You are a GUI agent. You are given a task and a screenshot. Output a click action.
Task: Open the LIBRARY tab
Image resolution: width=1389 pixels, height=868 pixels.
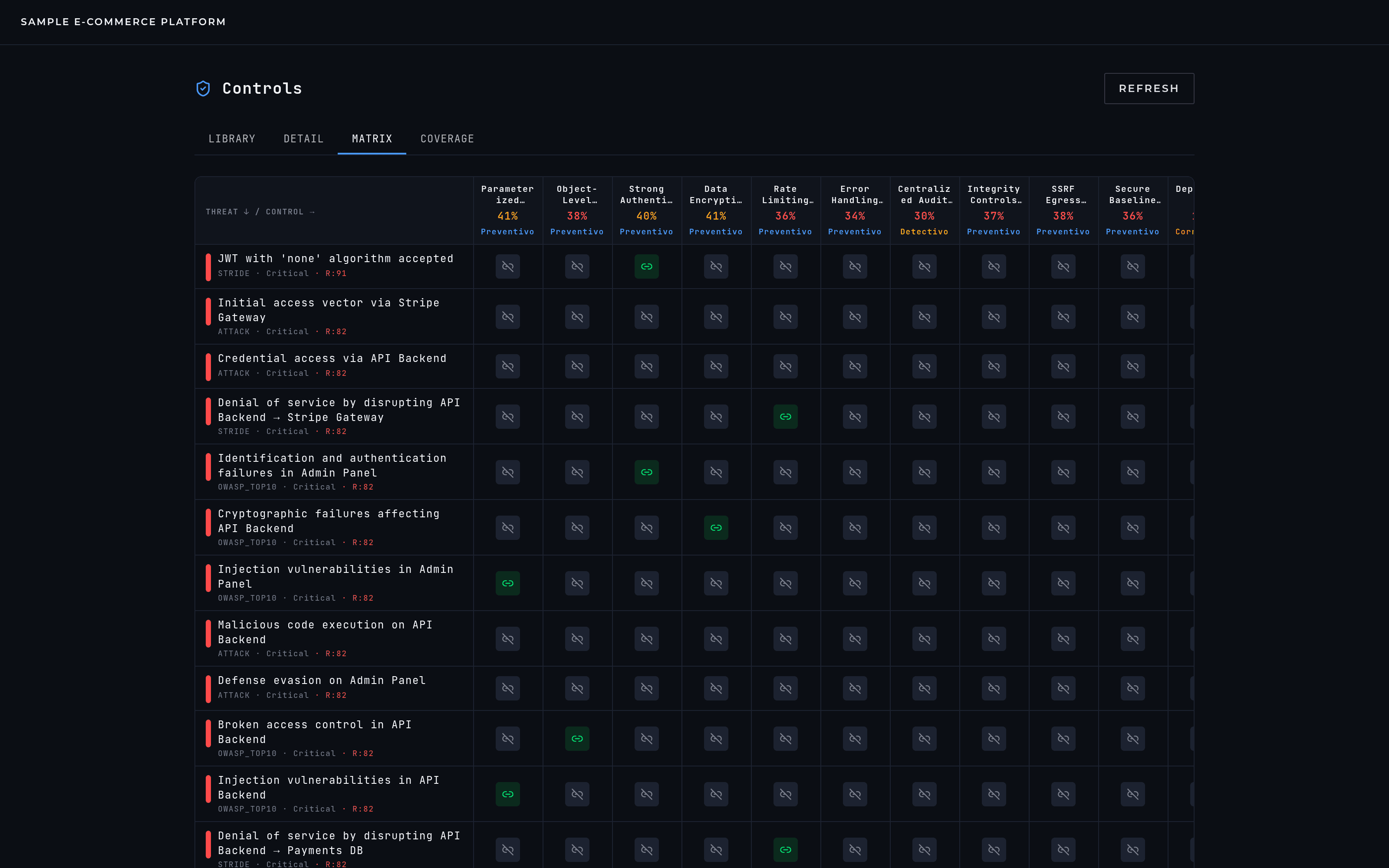point(232,139)
